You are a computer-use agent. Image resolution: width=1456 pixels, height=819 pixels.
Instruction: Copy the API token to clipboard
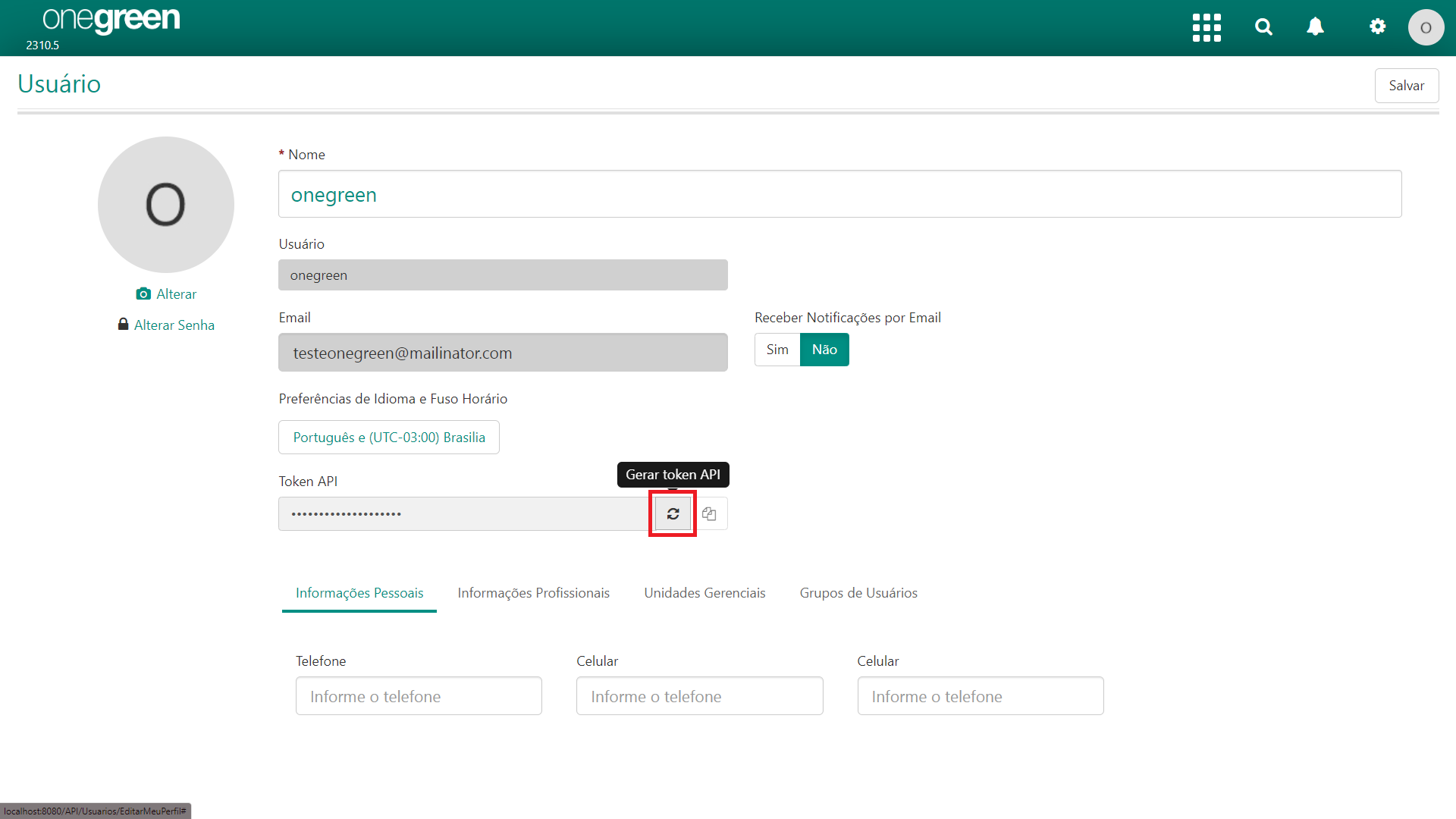point(709,514)
